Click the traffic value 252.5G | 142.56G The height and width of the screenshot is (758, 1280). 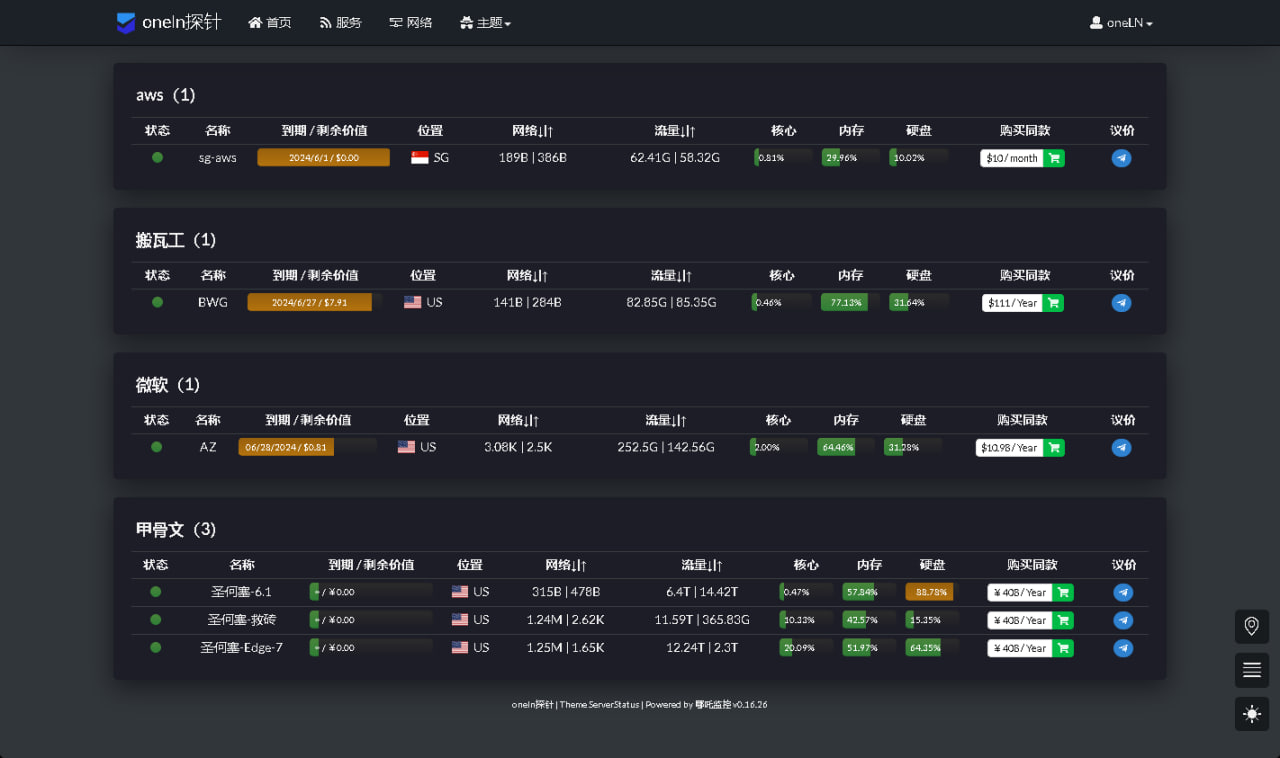coord(666,447)
